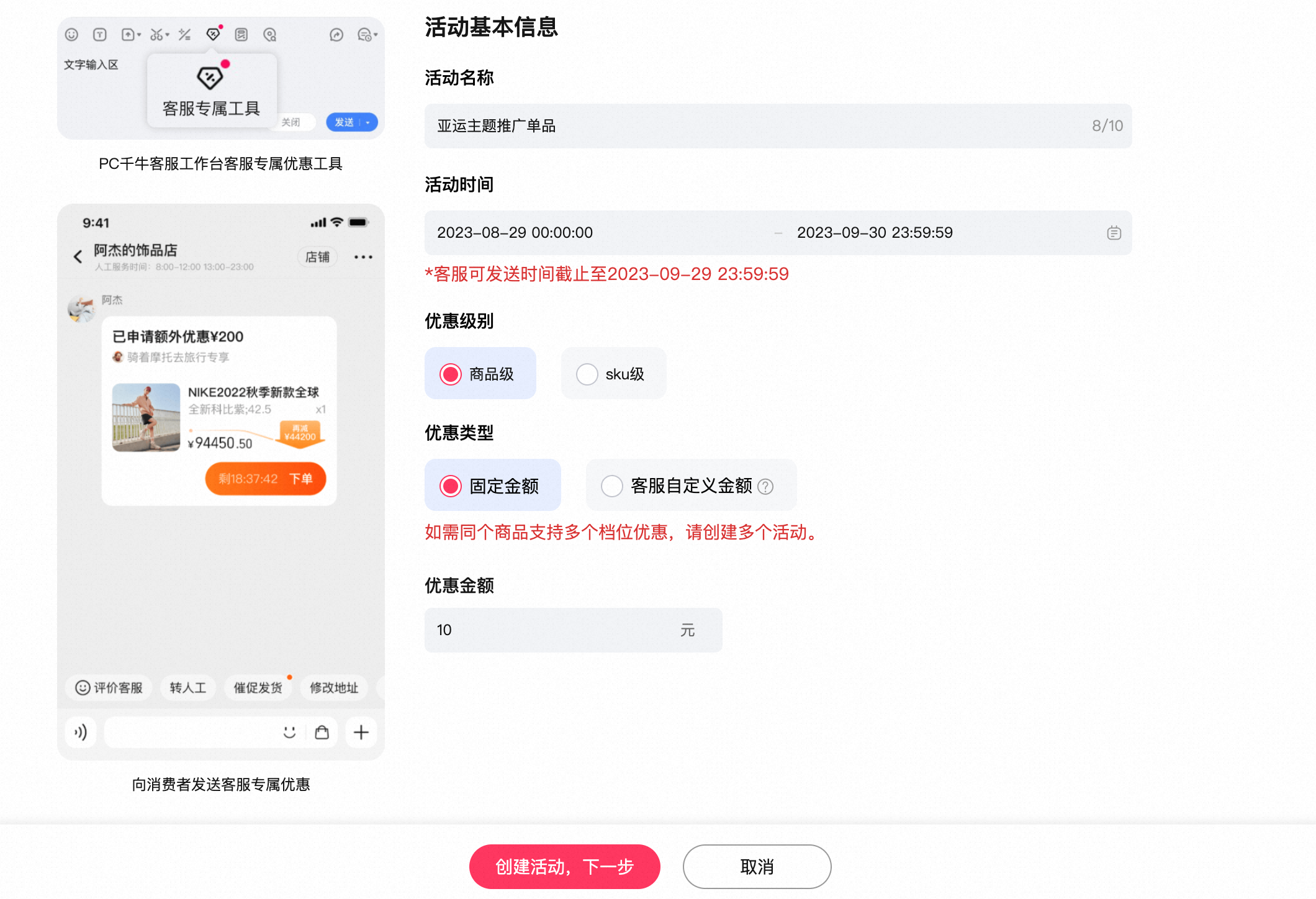Click the 阿杰的饰品店 shop name
Image resolution: width=1316 pixels, height=899 pixels.
coord(135,250)
